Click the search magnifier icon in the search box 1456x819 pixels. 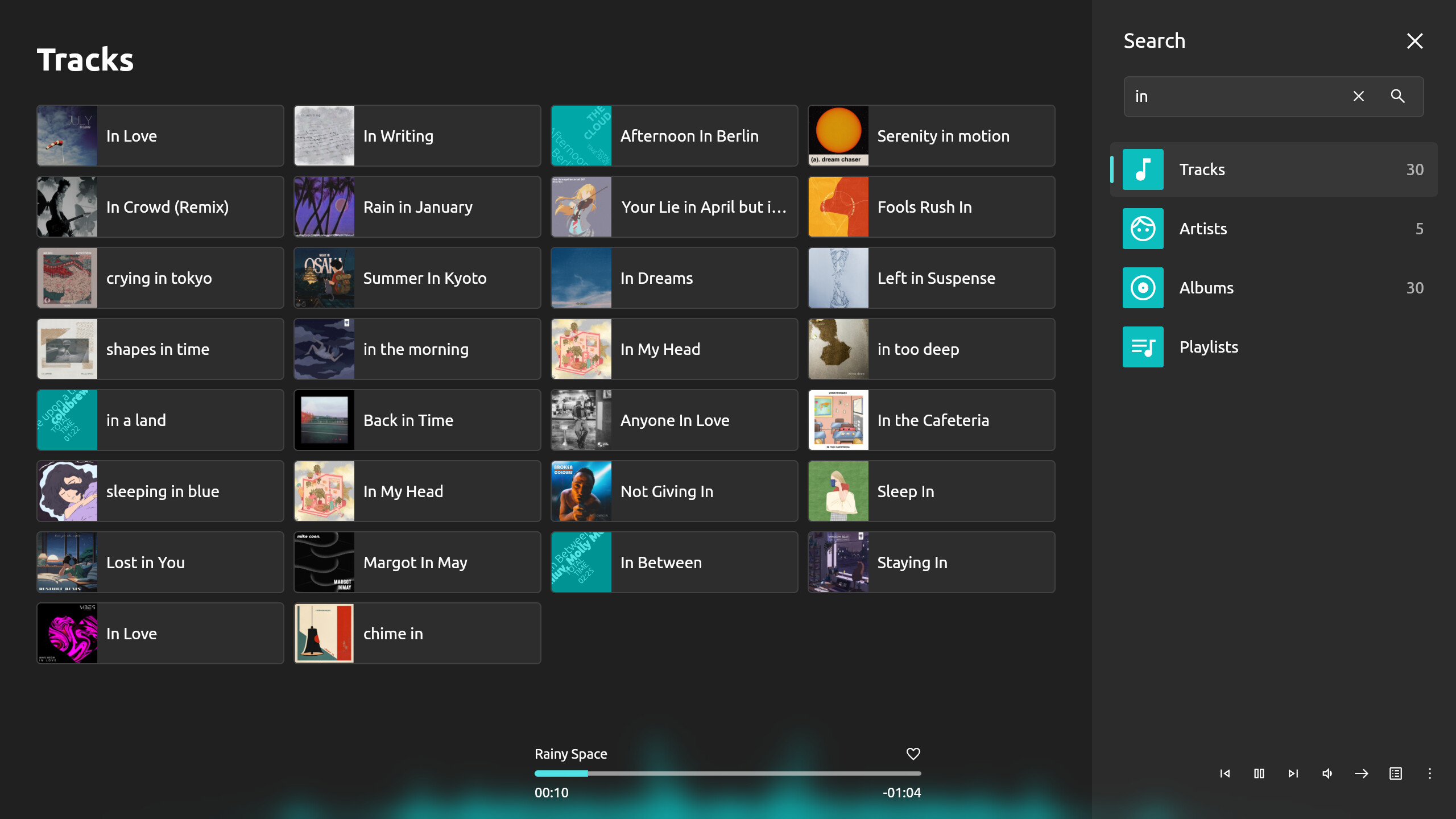point(1398,96)
